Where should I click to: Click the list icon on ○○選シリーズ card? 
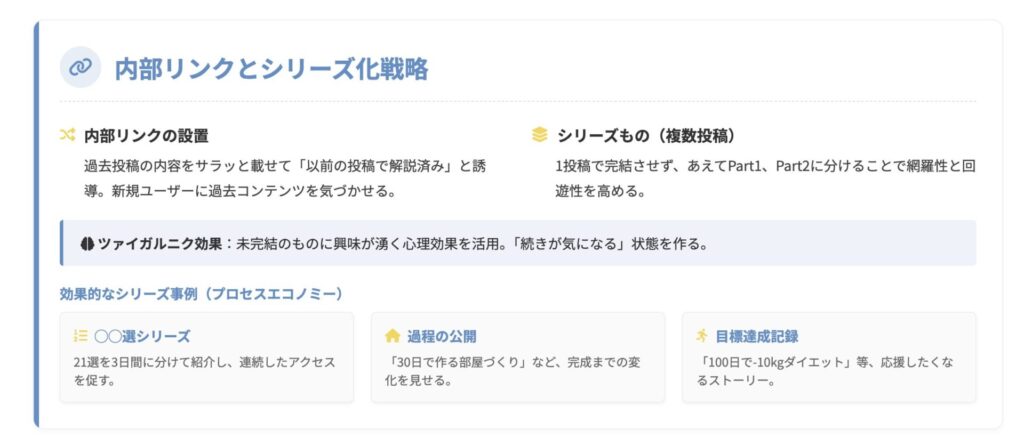pyautogui.click(x=80, y=336)
